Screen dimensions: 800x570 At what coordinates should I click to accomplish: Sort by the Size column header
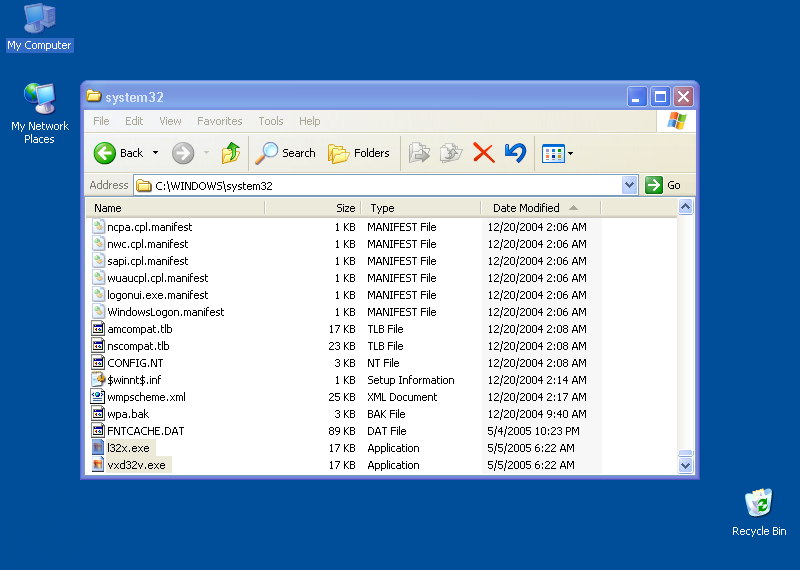point(313,208)
